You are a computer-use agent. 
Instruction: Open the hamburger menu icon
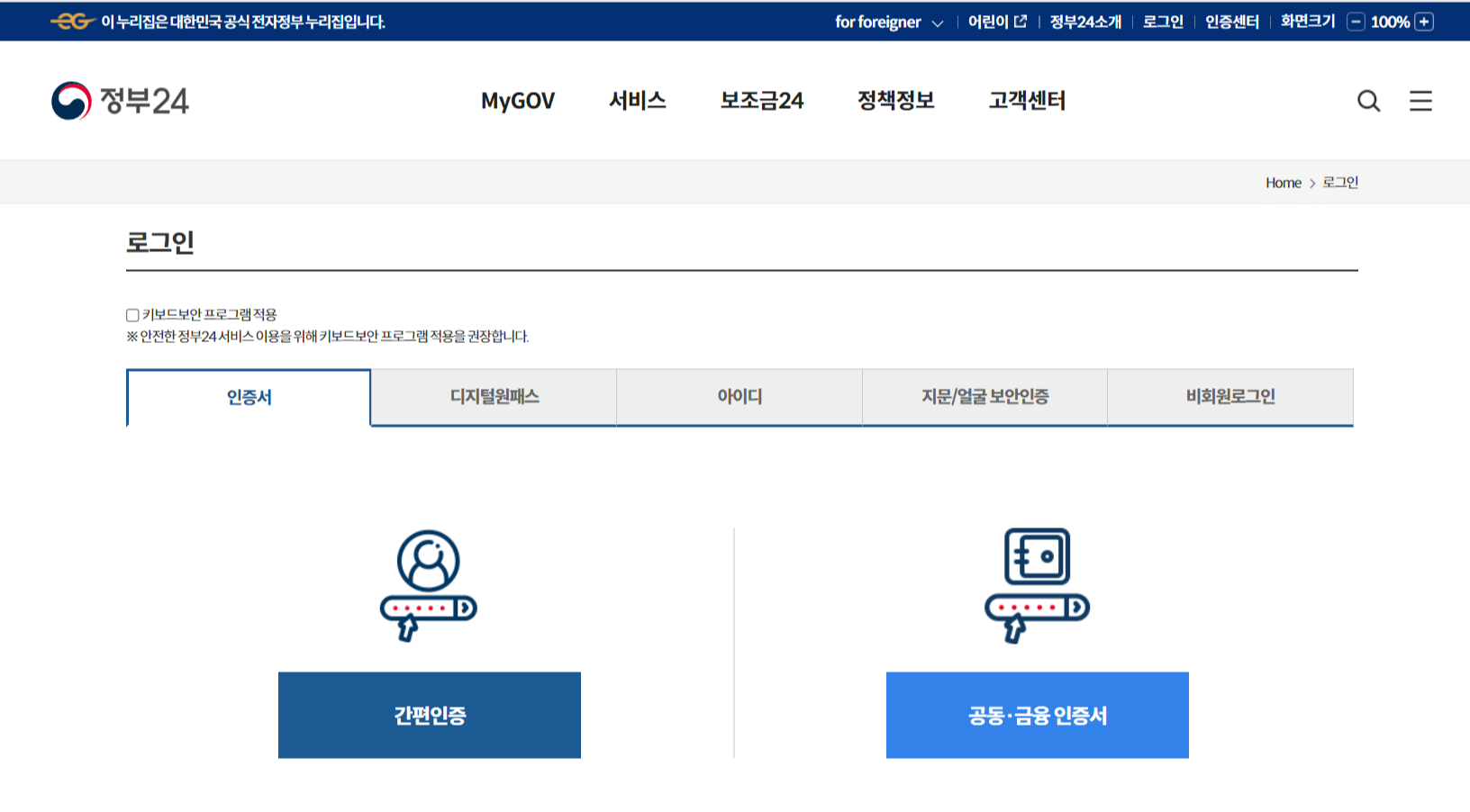pyautogui.click(x=1420, y=101)
